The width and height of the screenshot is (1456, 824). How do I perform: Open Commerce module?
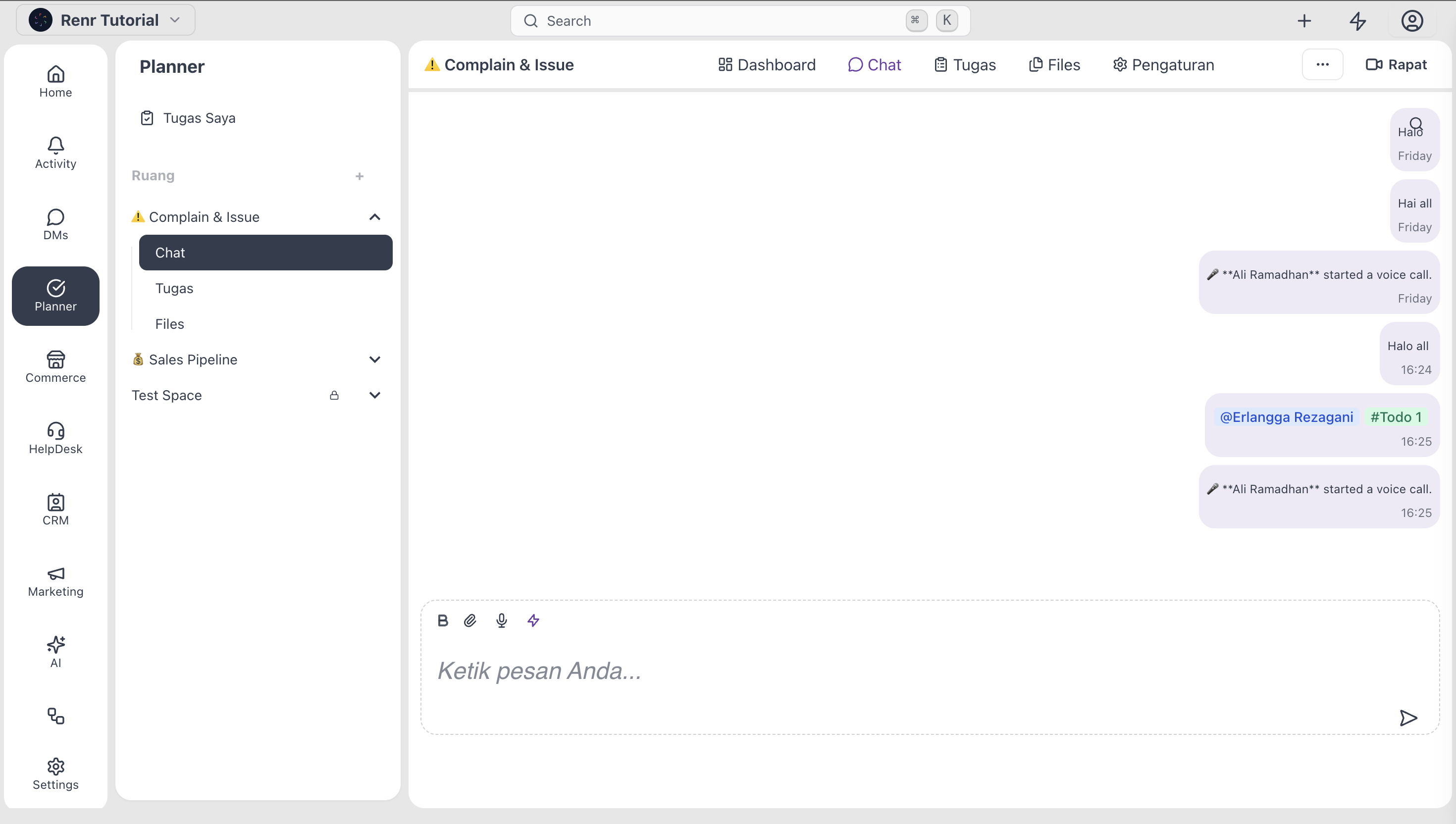[55, 367]
